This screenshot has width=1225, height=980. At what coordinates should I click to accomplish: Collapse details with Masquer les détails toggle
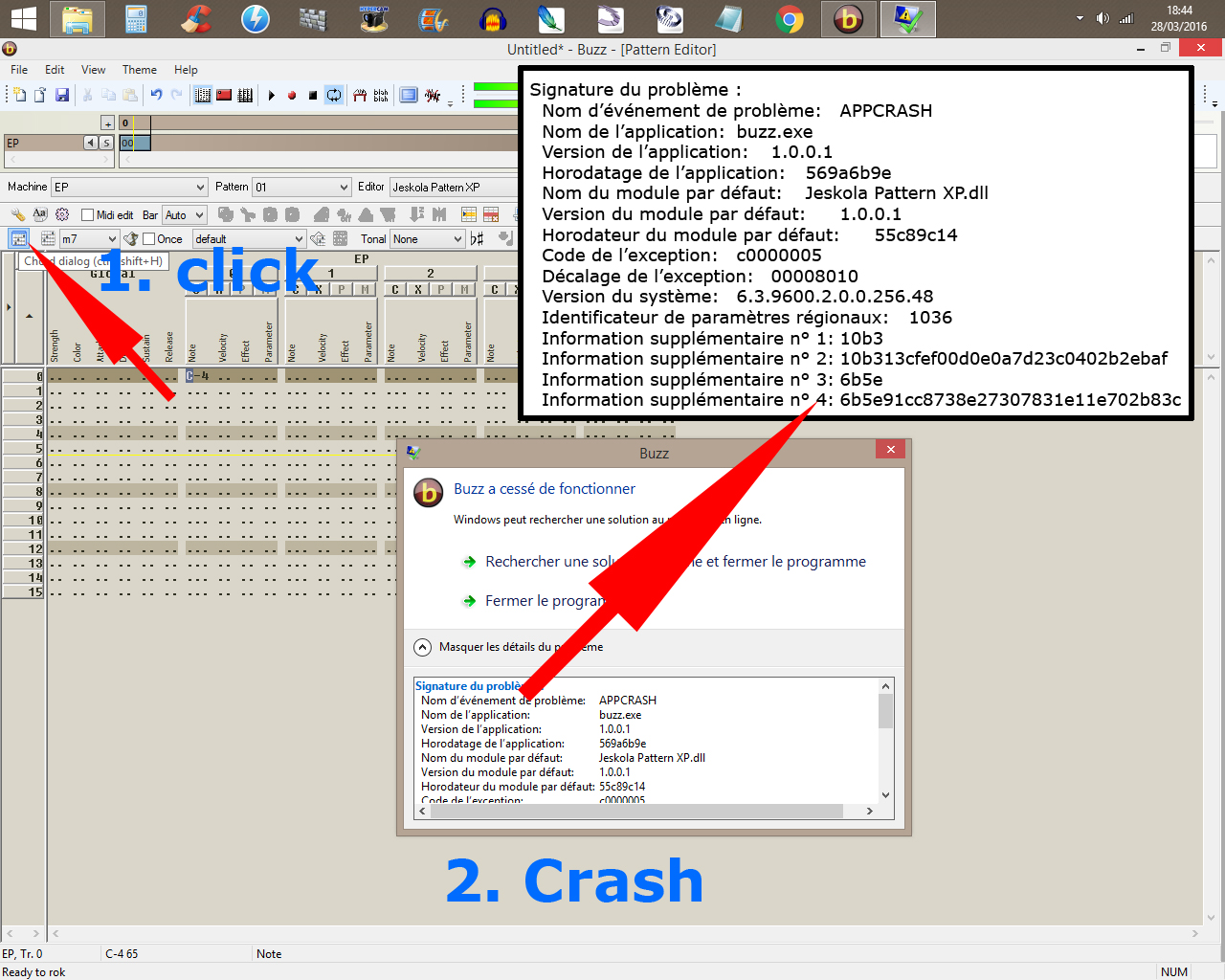click(x=423, y=647)
